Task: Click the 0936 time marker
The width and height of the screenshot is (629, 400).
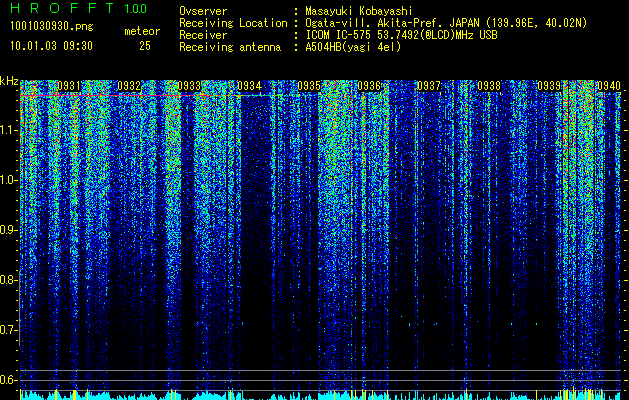Action: 369,86
